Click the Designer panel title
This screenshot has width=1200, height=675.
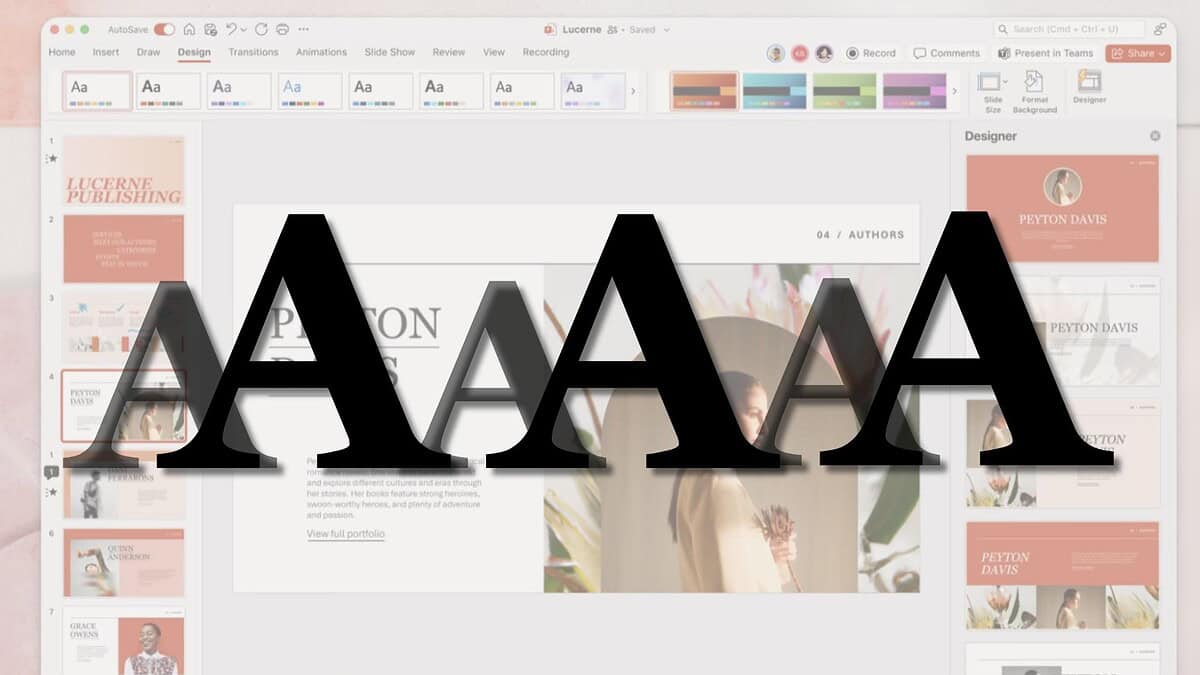tap(990, 136)
